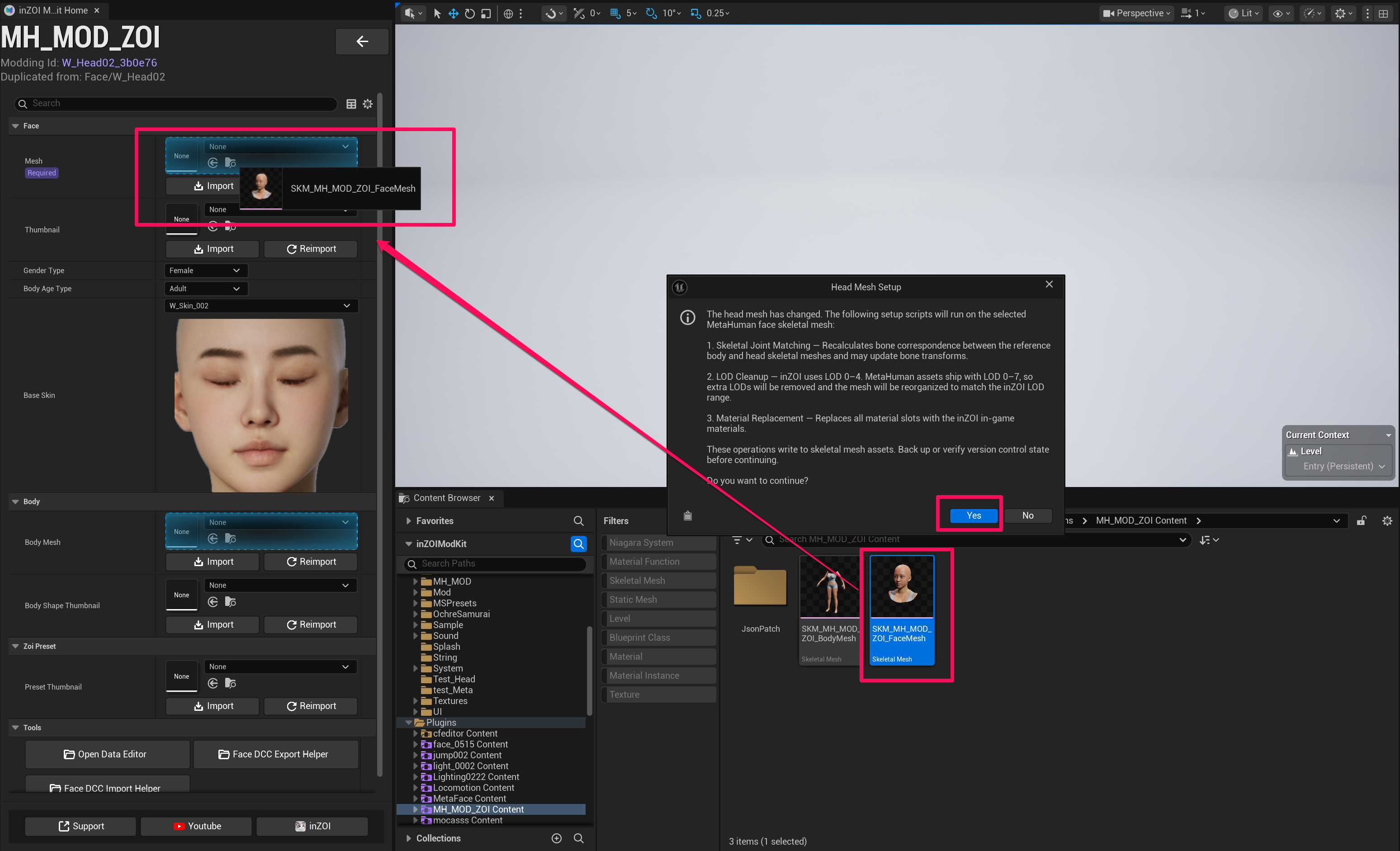The width and height of the screenshot is (1400, 851).
Task: Switch viewport layout grid icon
Action: tap(1384, 13)
